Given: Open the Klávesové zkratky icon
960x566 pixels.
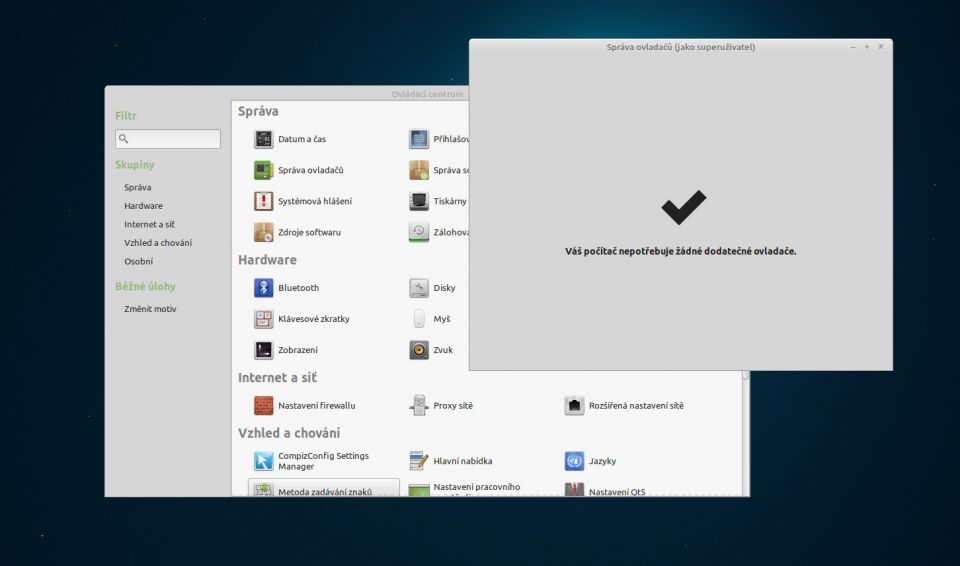Looking at the screenshot, I should coord(263,319).
